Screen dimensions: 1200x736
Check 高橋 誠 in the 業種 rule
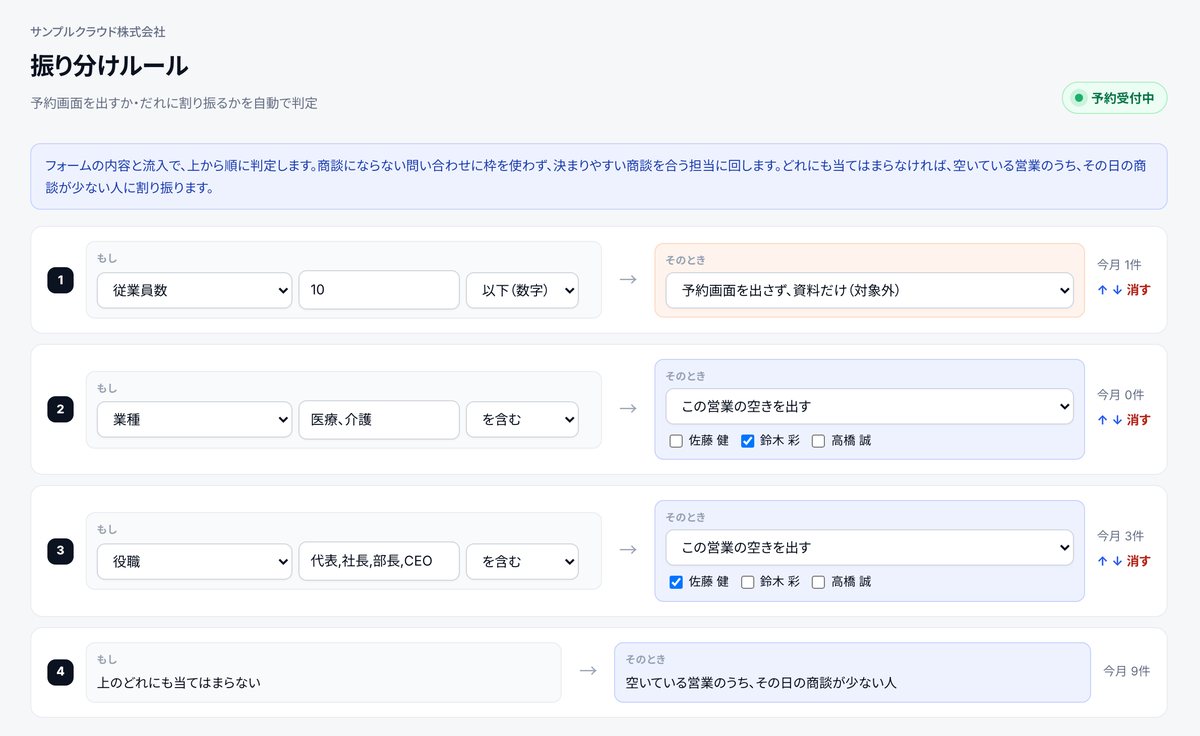(x=818, y=440)
